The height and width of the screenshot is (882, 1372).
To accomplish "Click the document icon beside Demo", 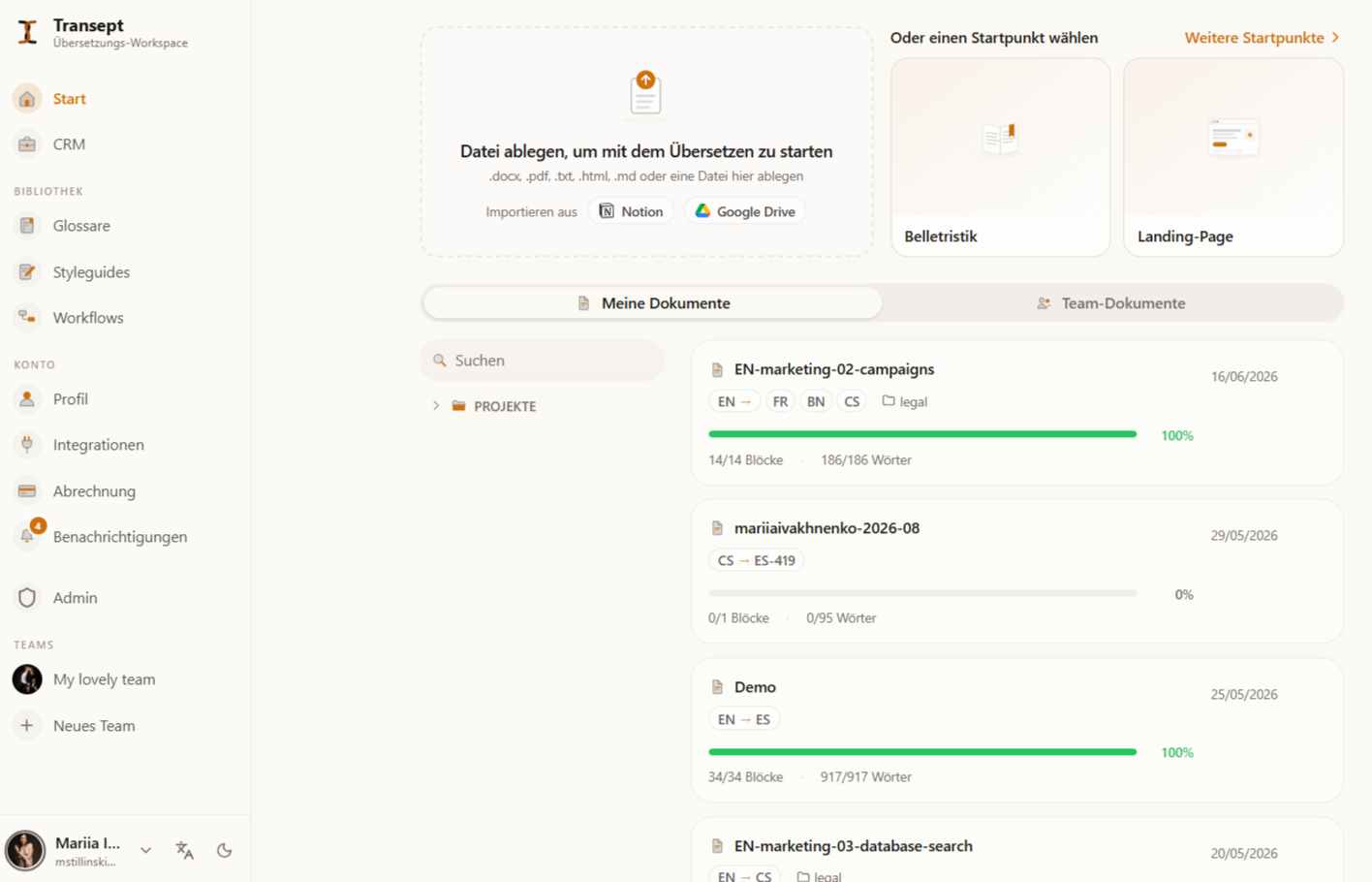I will pos(717,688).
